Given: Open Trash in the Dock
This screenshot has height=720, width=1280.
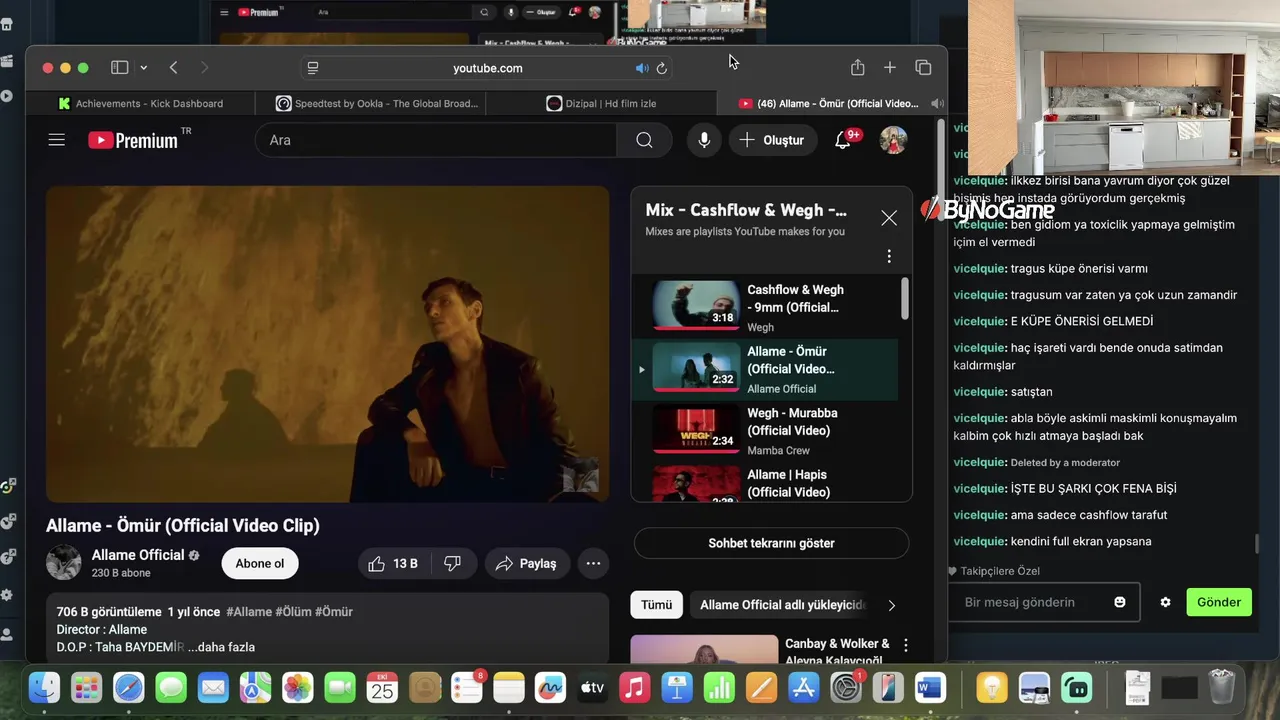Looking at the screenshot, I should (1222, 687).
